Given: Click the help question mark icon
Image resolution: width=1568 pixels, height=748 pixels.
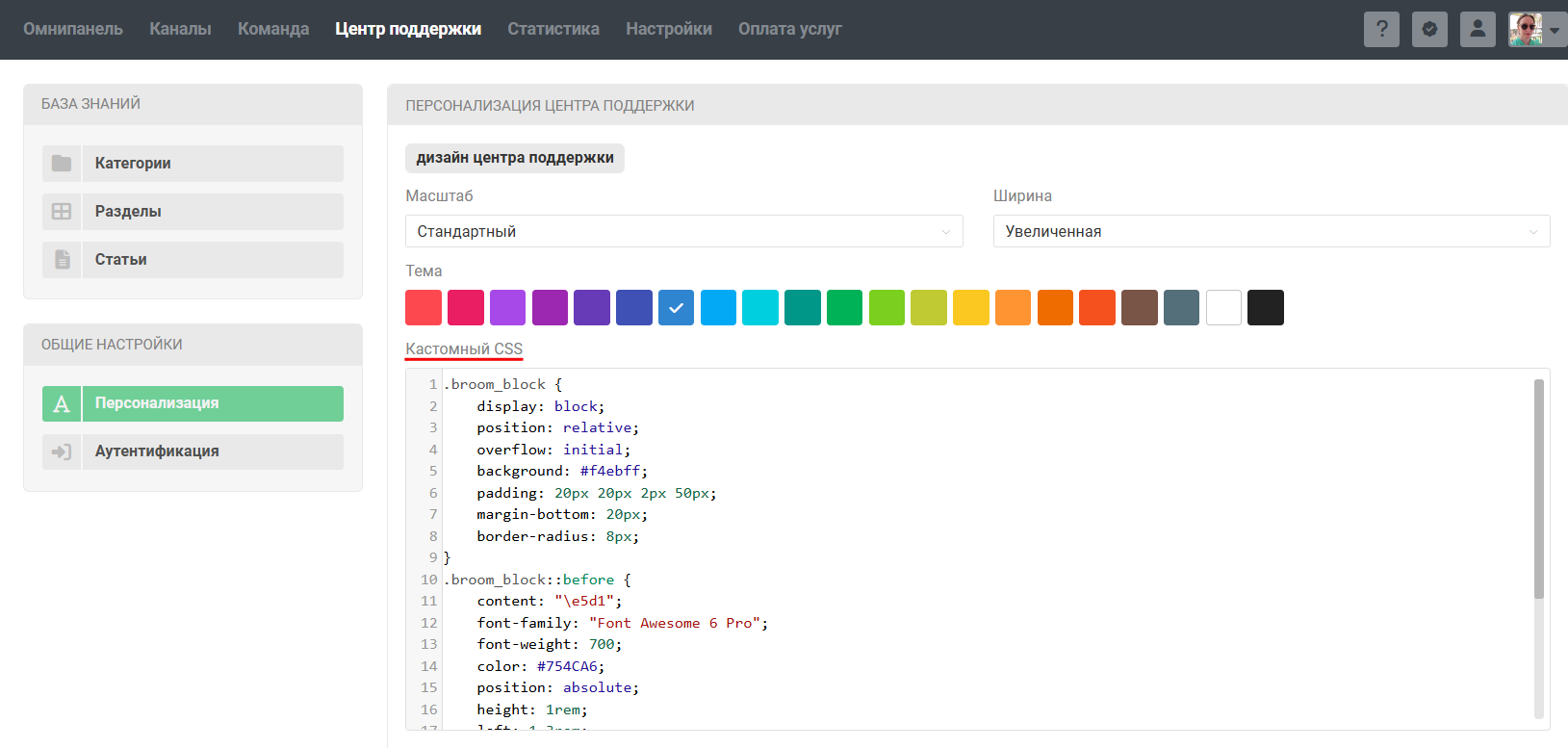Looking at the screenshot, I should click(x=1381, y=29).
